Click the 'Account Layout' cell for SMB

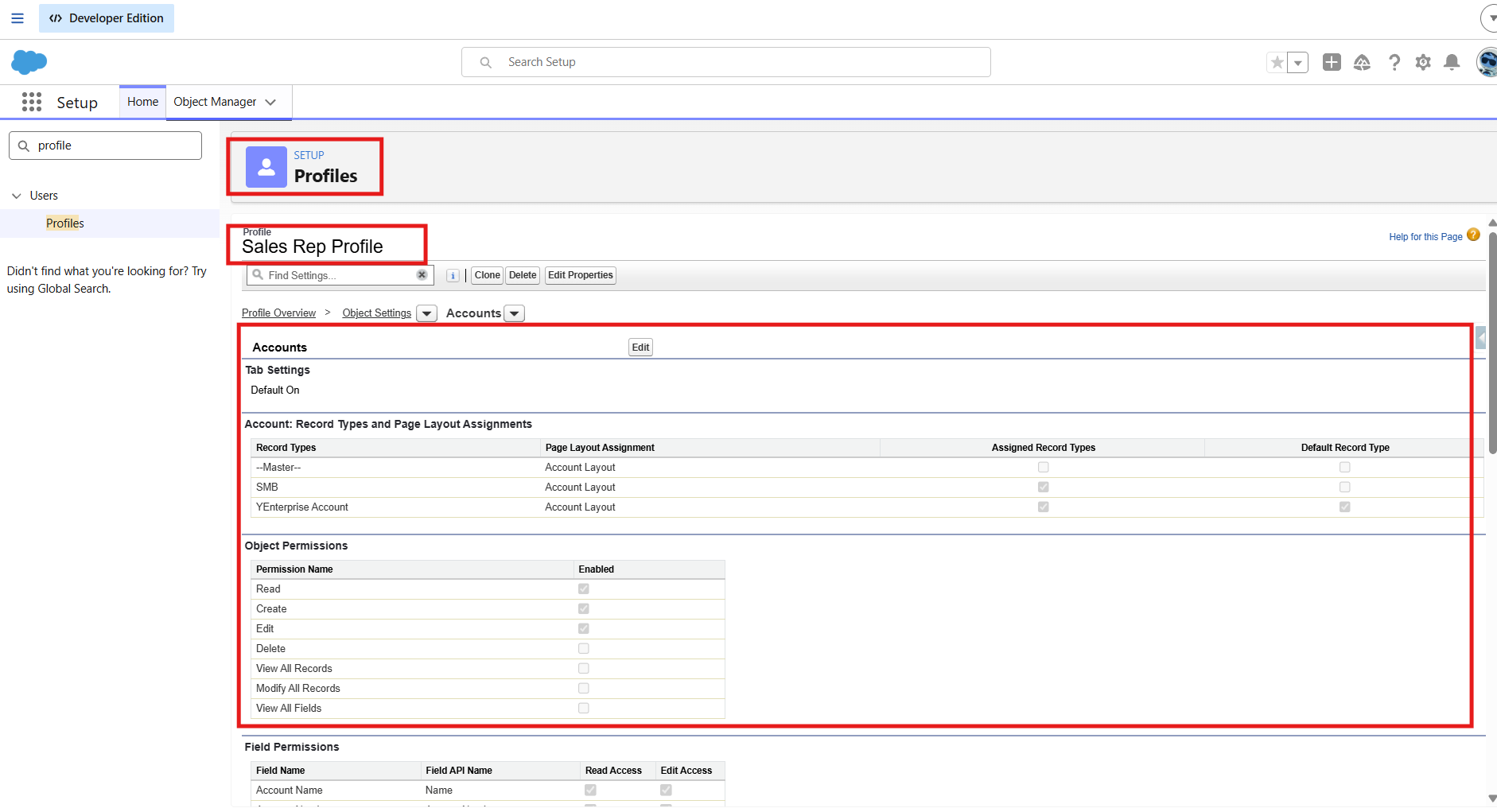pos(580,488)
